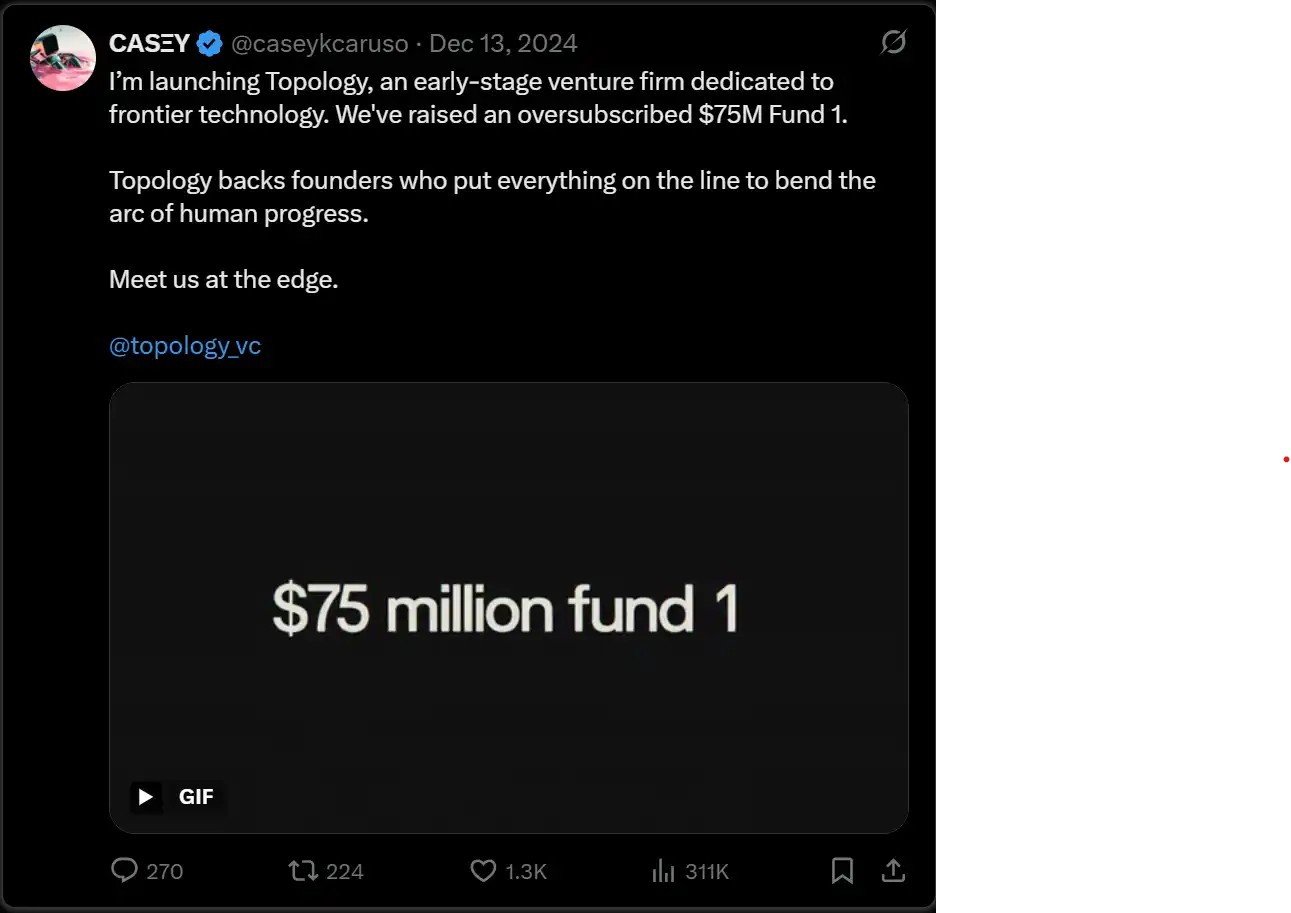Click the 224 reposts count

(x=345, y=871)
